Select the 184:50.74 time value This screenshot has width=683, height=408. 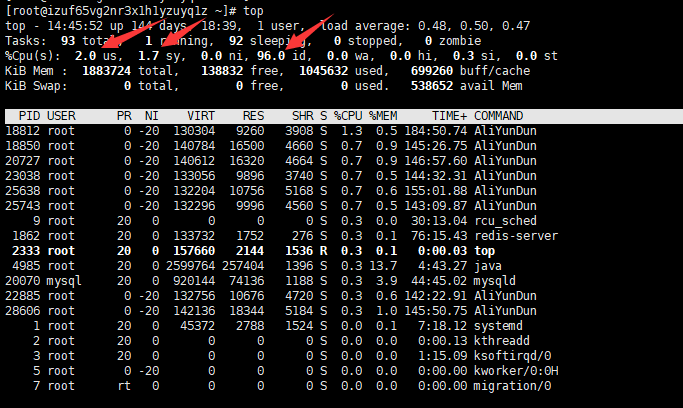pos(436,131)
